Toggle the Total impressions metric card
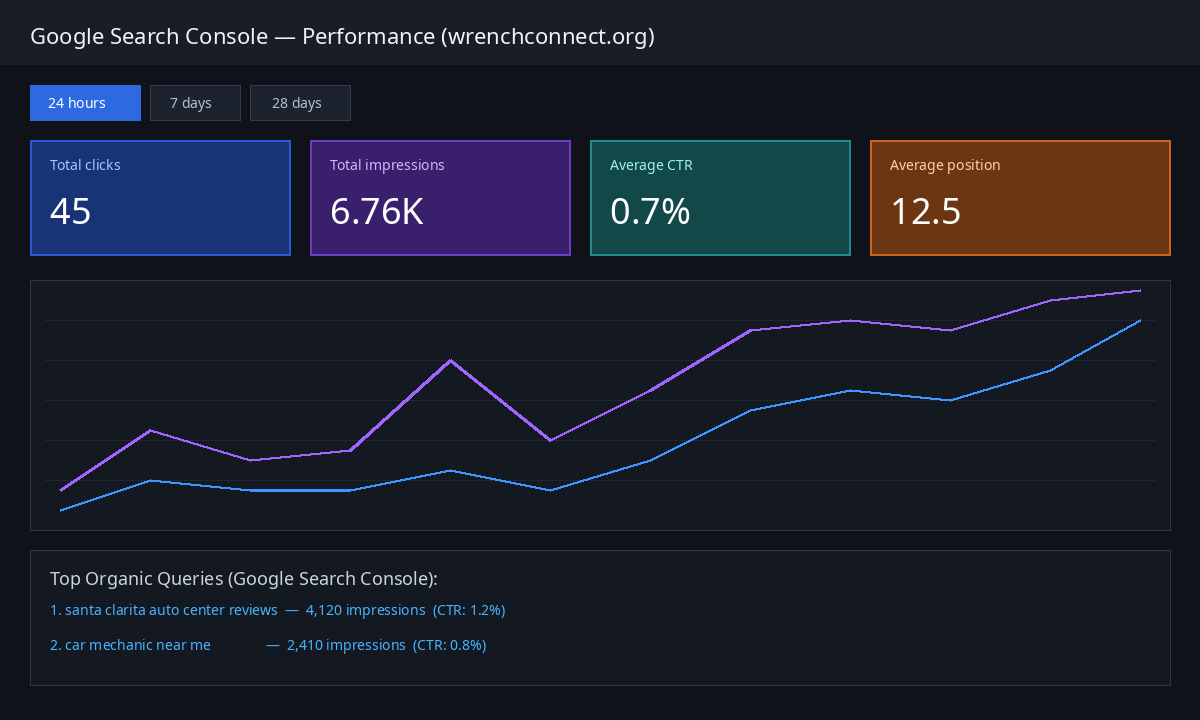The height and width of the screenshot is (720, 1200). click(440, 198)
